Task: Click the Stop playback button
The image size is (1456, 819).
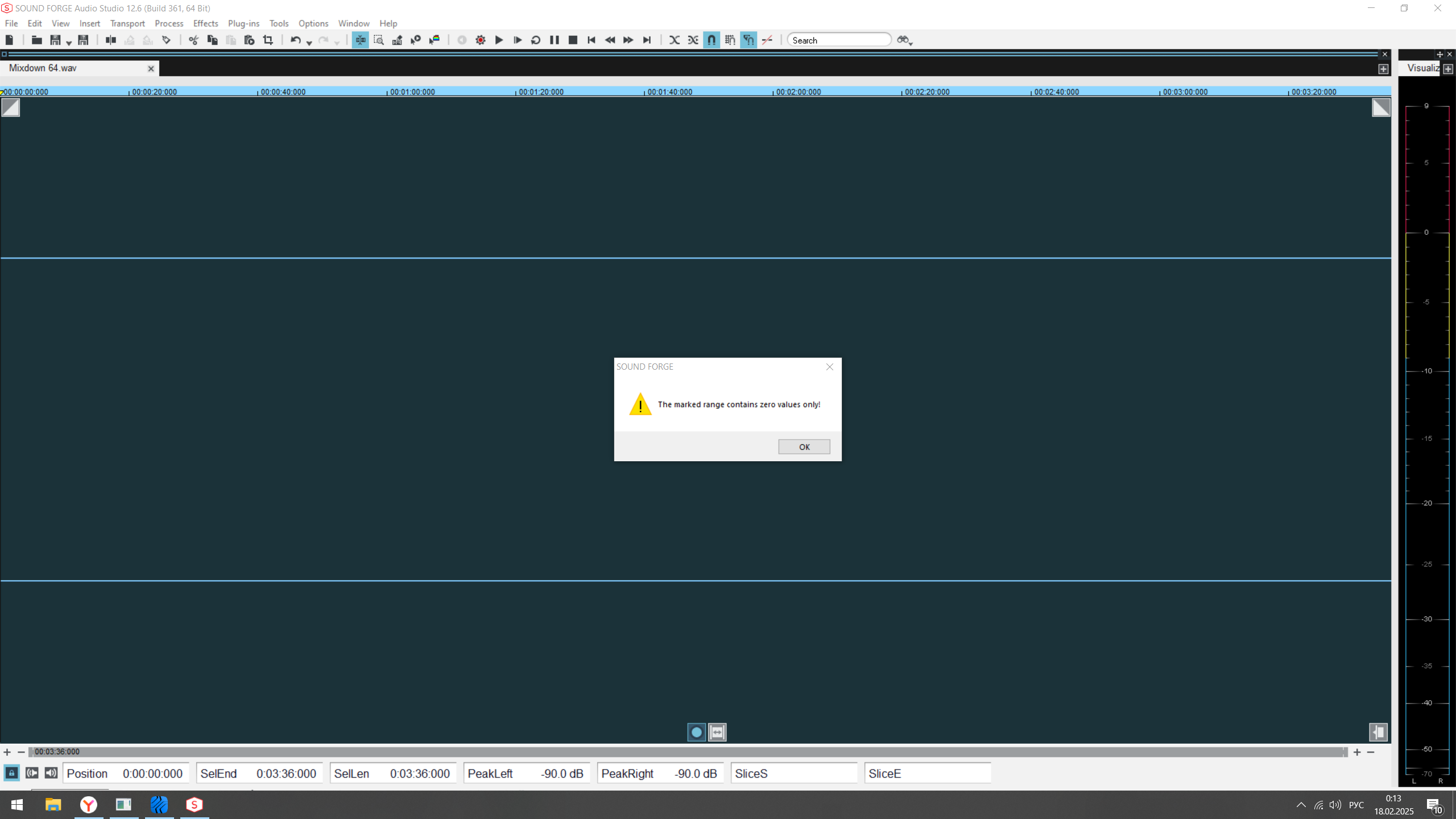Action: [573, 40]
